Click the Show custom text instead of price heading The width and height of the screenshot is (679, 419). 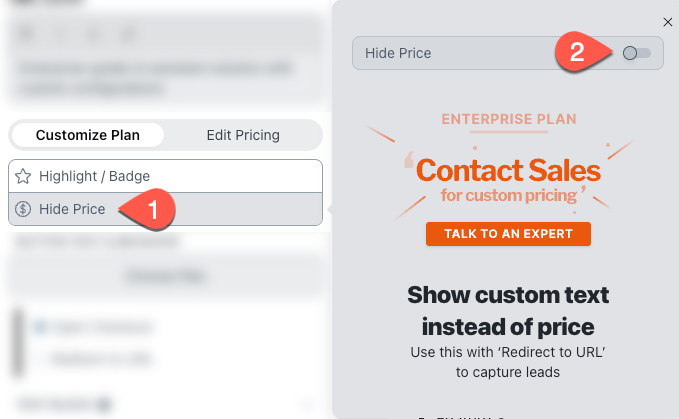click(x=508, y=310)
